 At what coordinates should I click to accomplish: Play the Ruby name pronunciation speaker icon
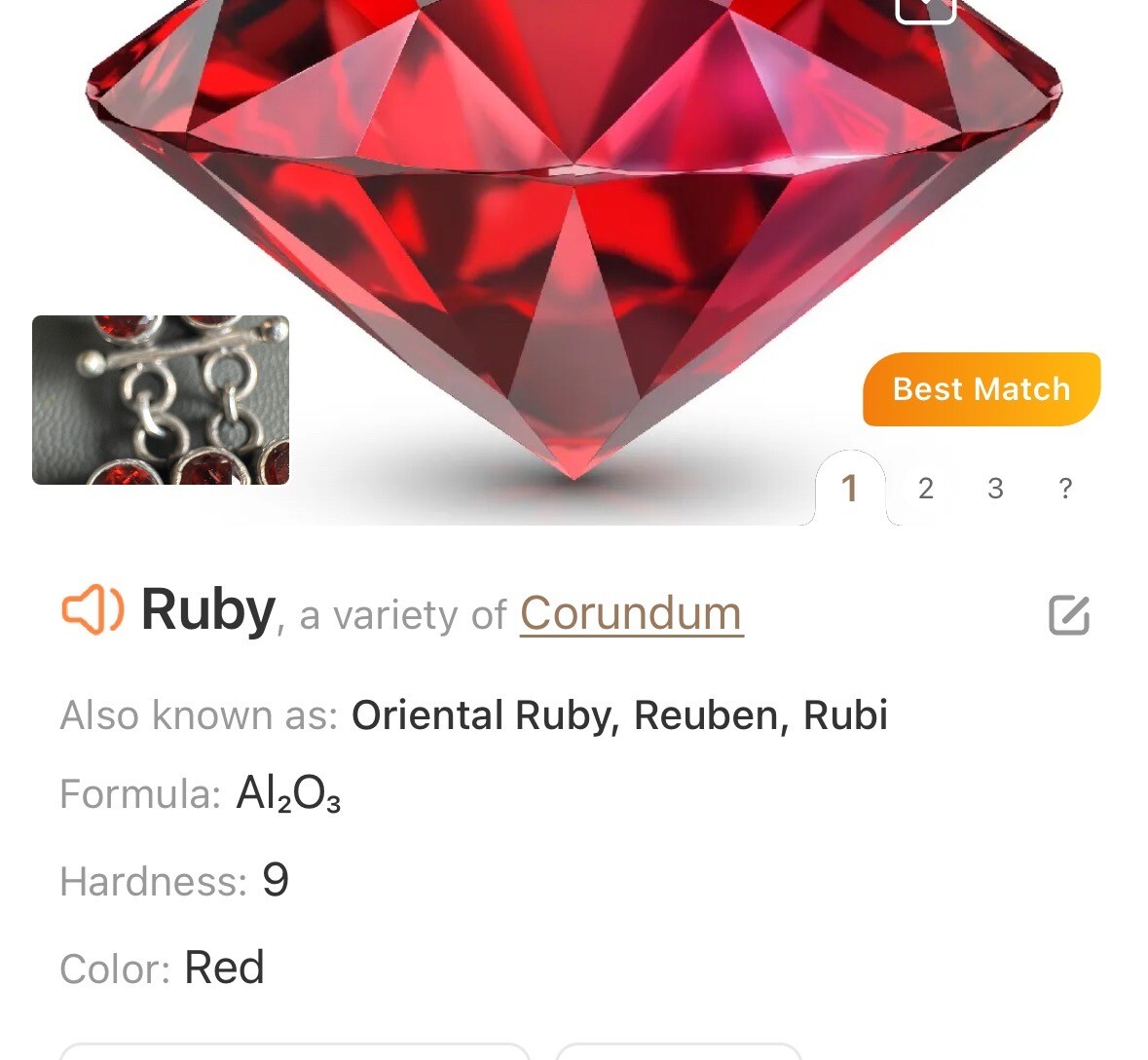93,609
